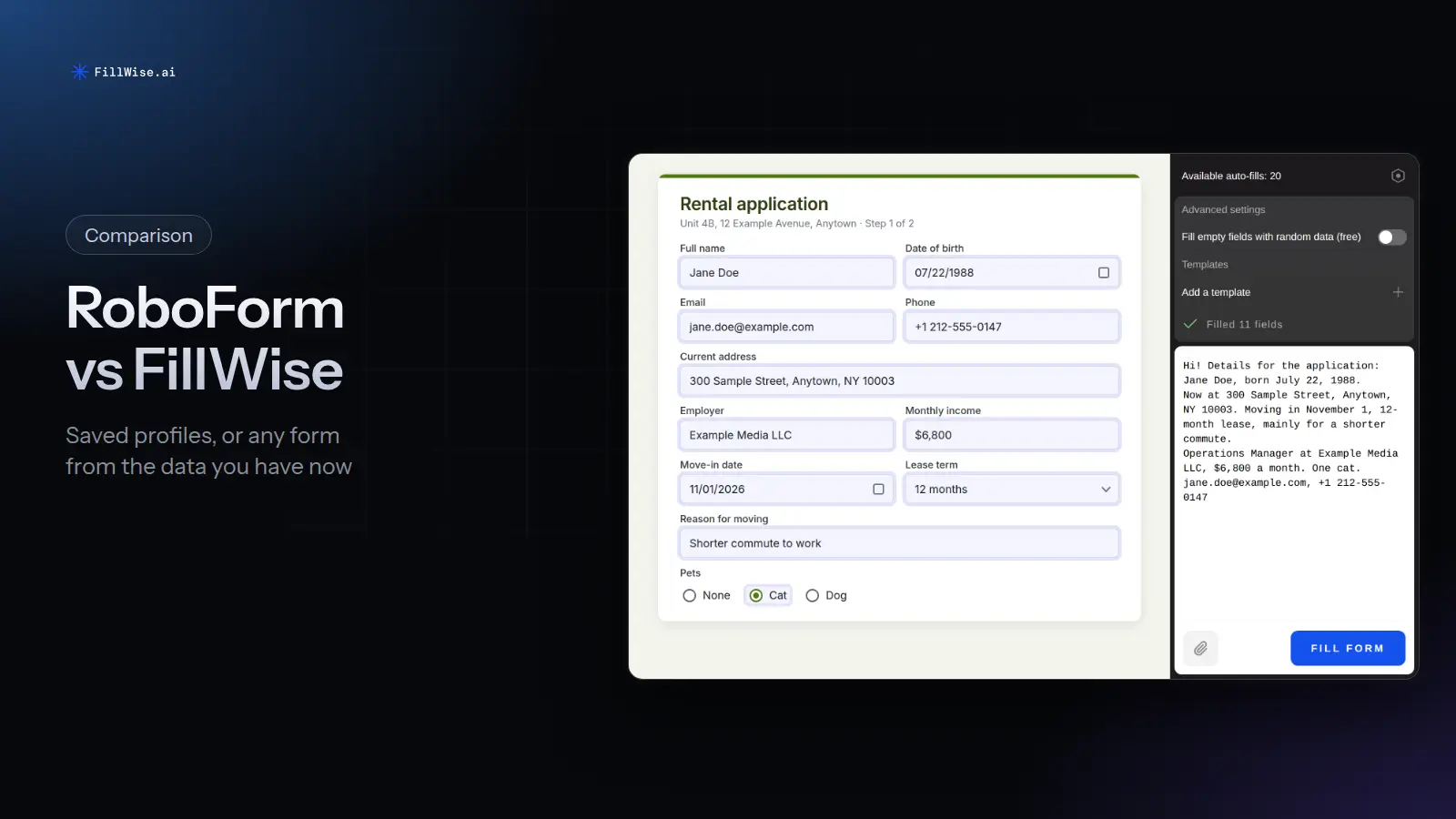Click the Phone number field
The height and width of the screenshot is (819, 1456).
tap(1012, 327)
